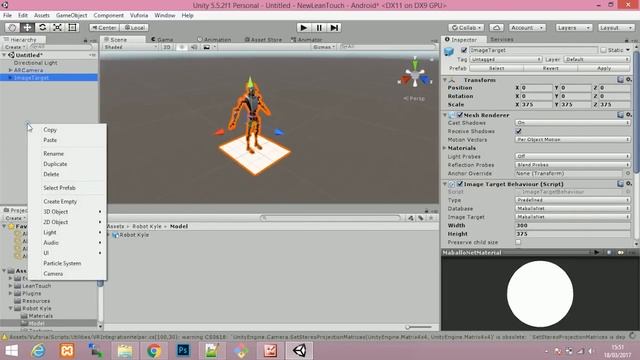Toggle scene lighting

click(x=182, y=47)
